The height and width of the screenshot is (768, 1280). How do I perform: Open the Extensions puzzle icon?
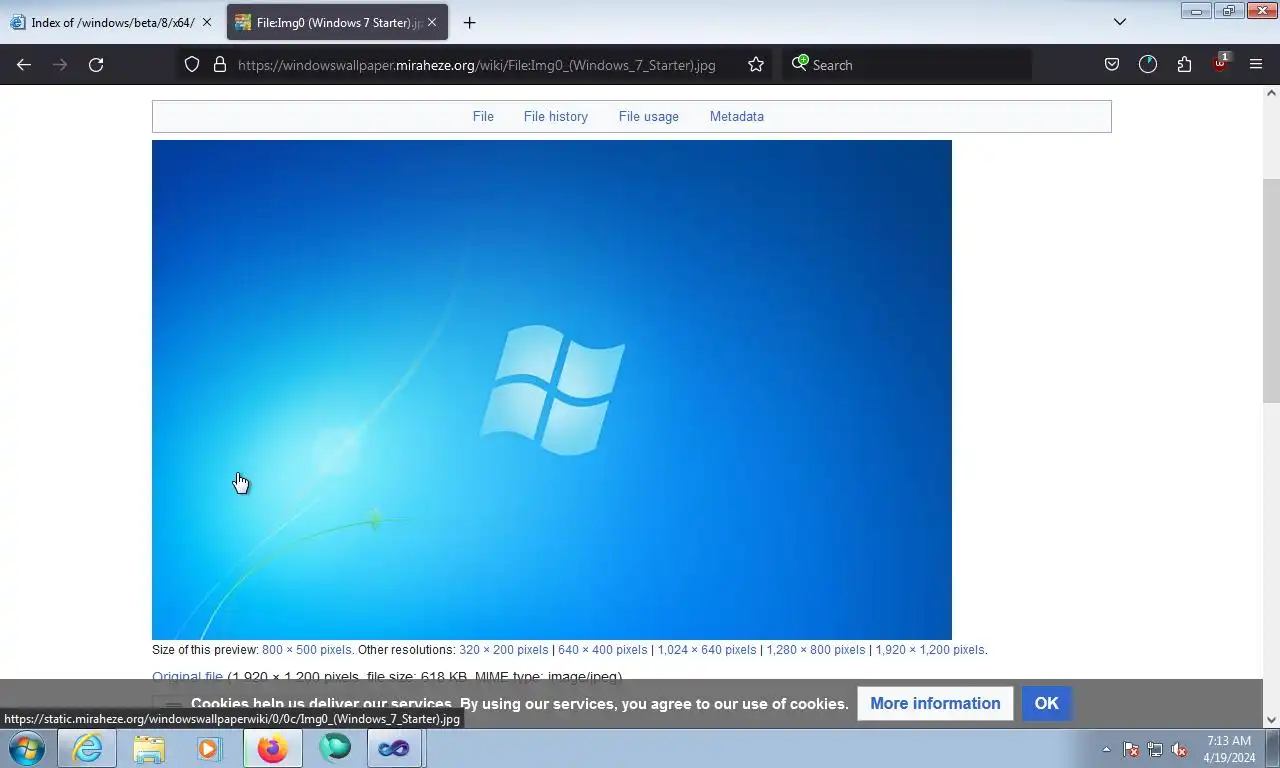coord(1184,65)
